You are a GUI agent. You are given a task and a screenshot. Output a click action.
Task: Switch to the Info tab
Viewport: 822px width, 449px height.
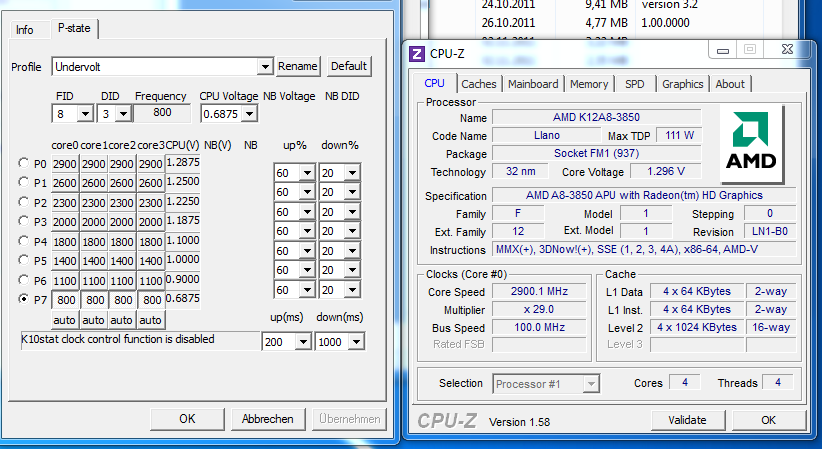[25, 30]
